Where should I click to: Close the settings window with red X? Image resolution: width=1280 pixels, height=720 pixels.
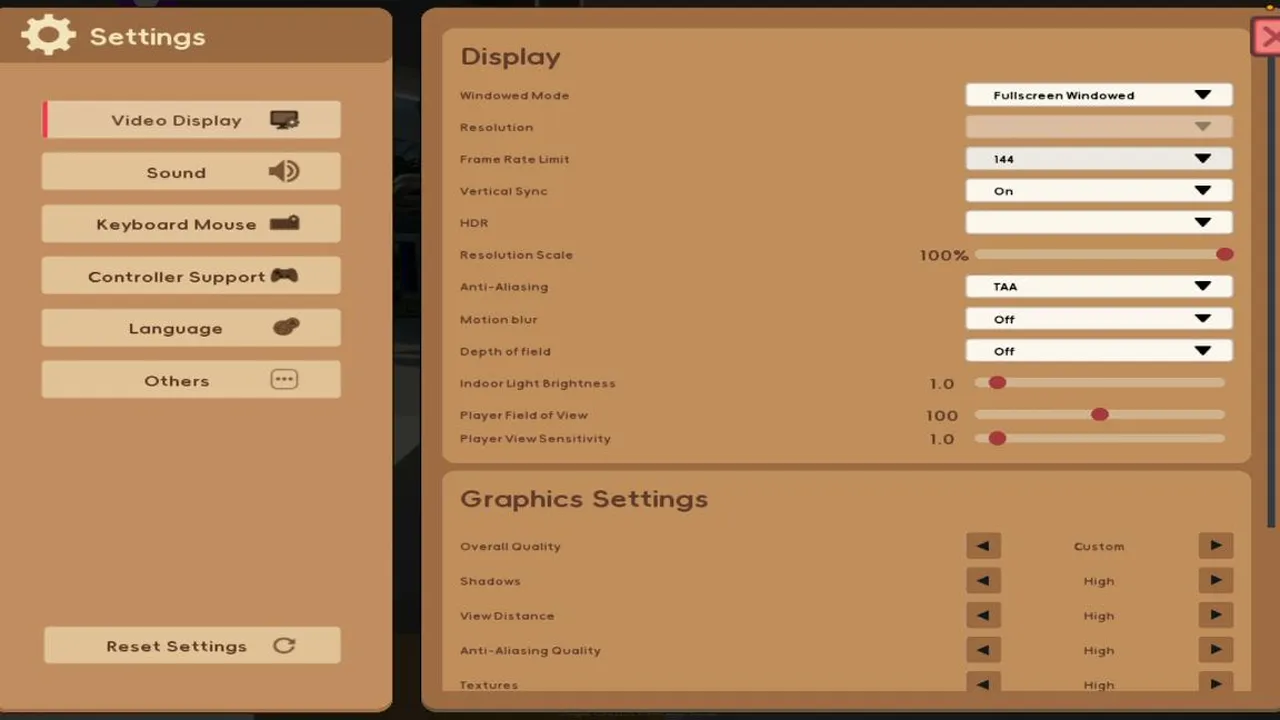point(1267,38)
